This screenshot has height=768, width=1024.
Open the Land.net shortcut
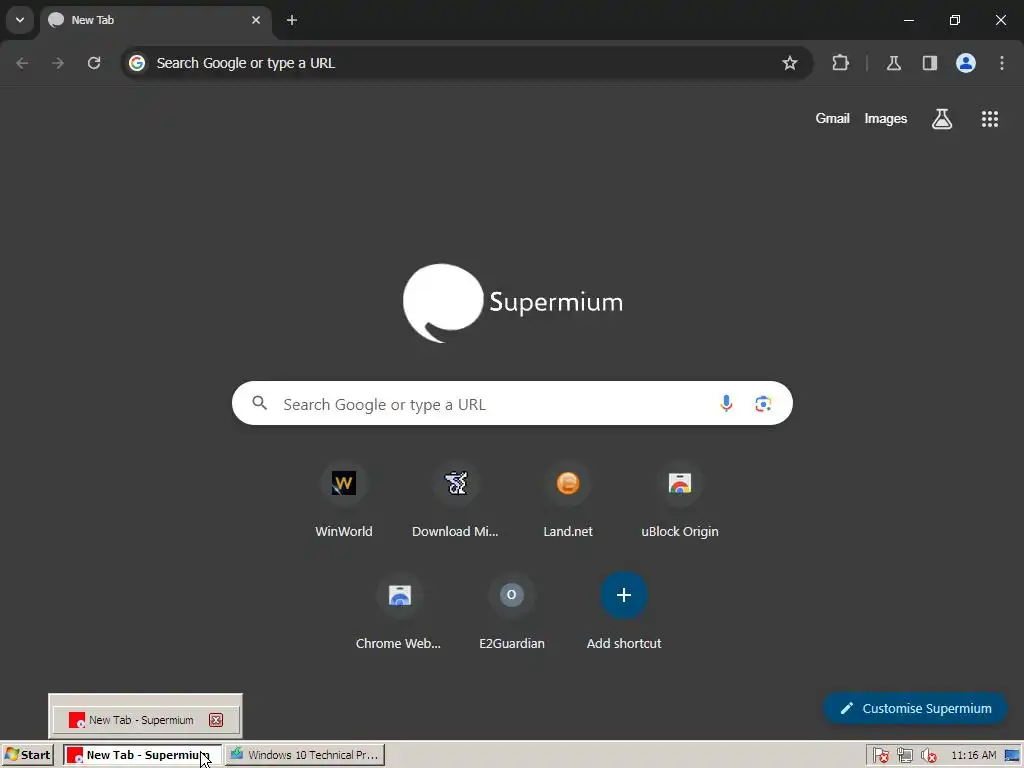[x=568, y=502]
